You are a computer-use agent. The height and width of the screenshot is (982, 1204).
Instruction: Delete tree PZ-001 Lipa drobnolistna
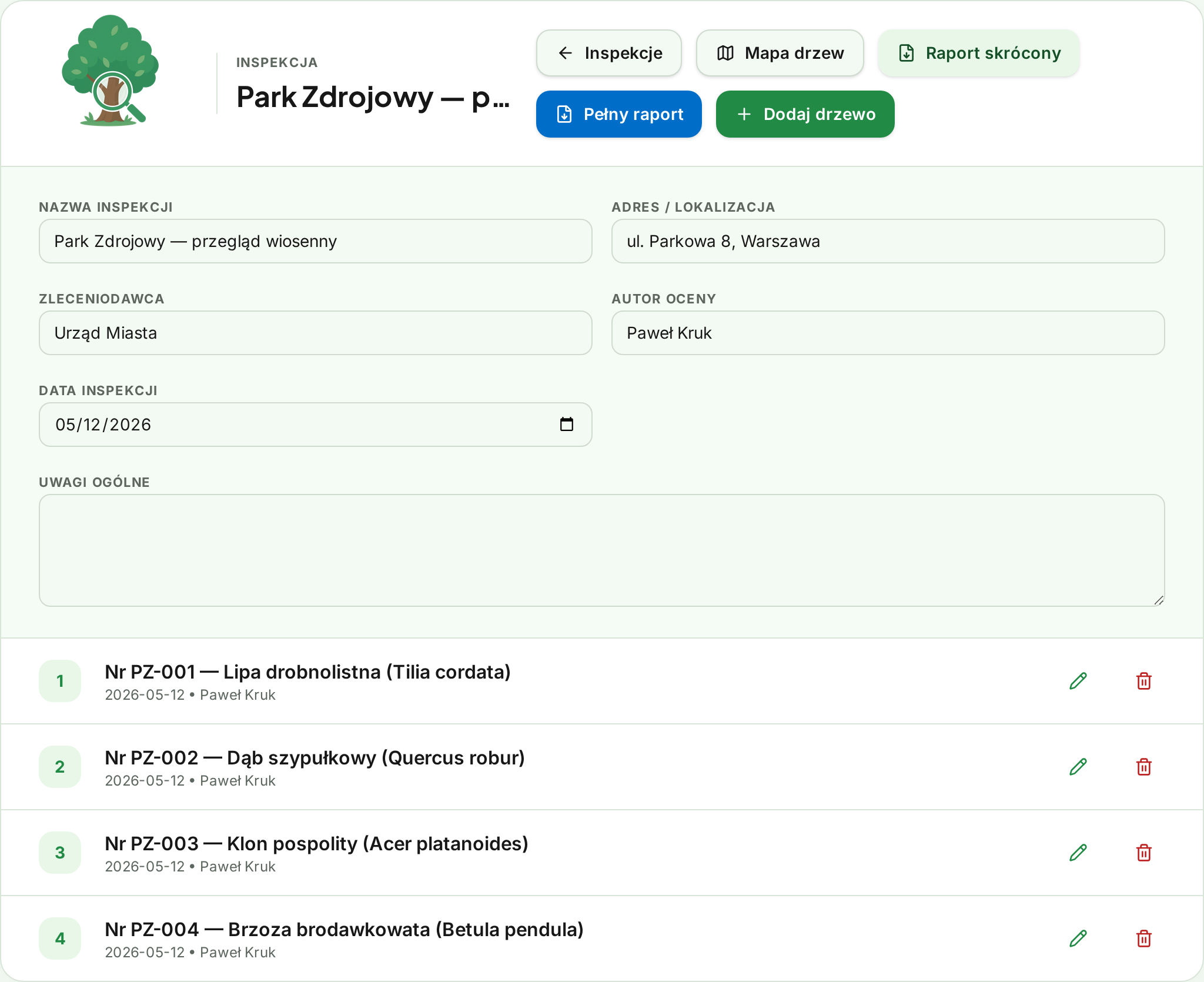point(1144,681)
